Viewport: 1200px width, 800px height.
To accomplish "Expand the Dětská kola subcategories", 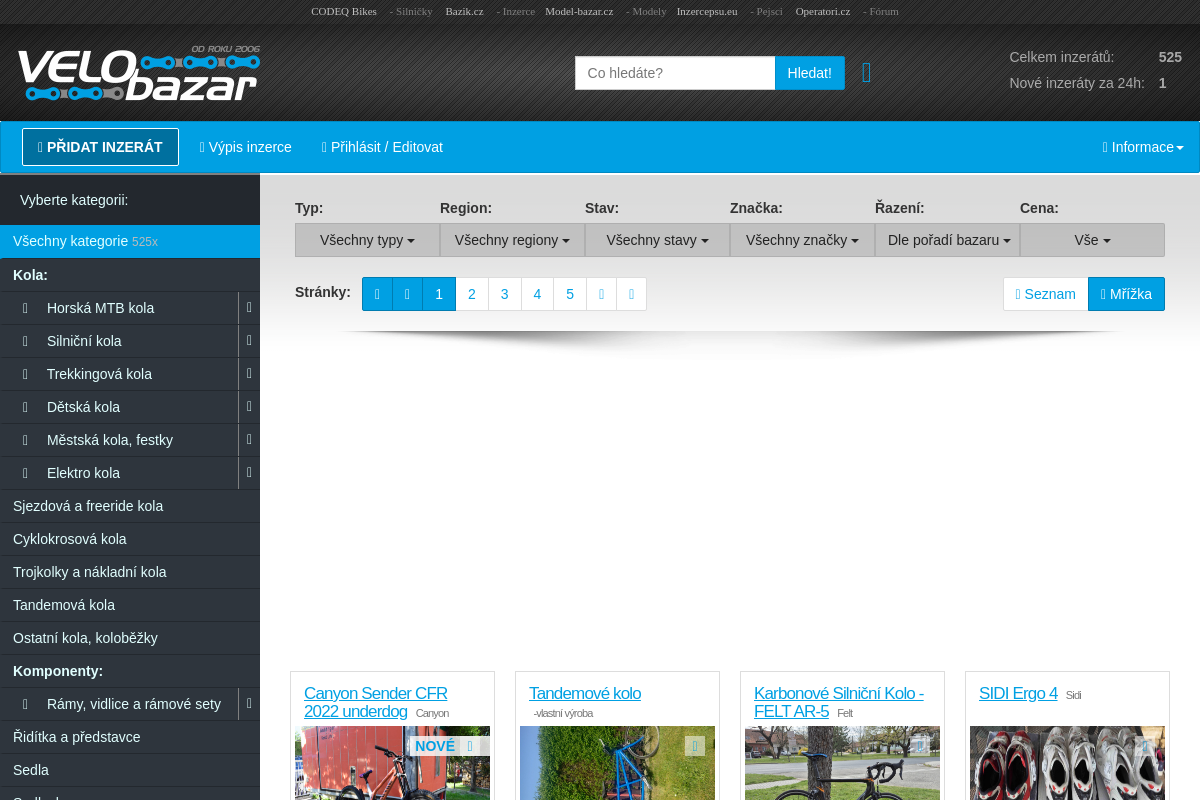I will tap(249, 407).
